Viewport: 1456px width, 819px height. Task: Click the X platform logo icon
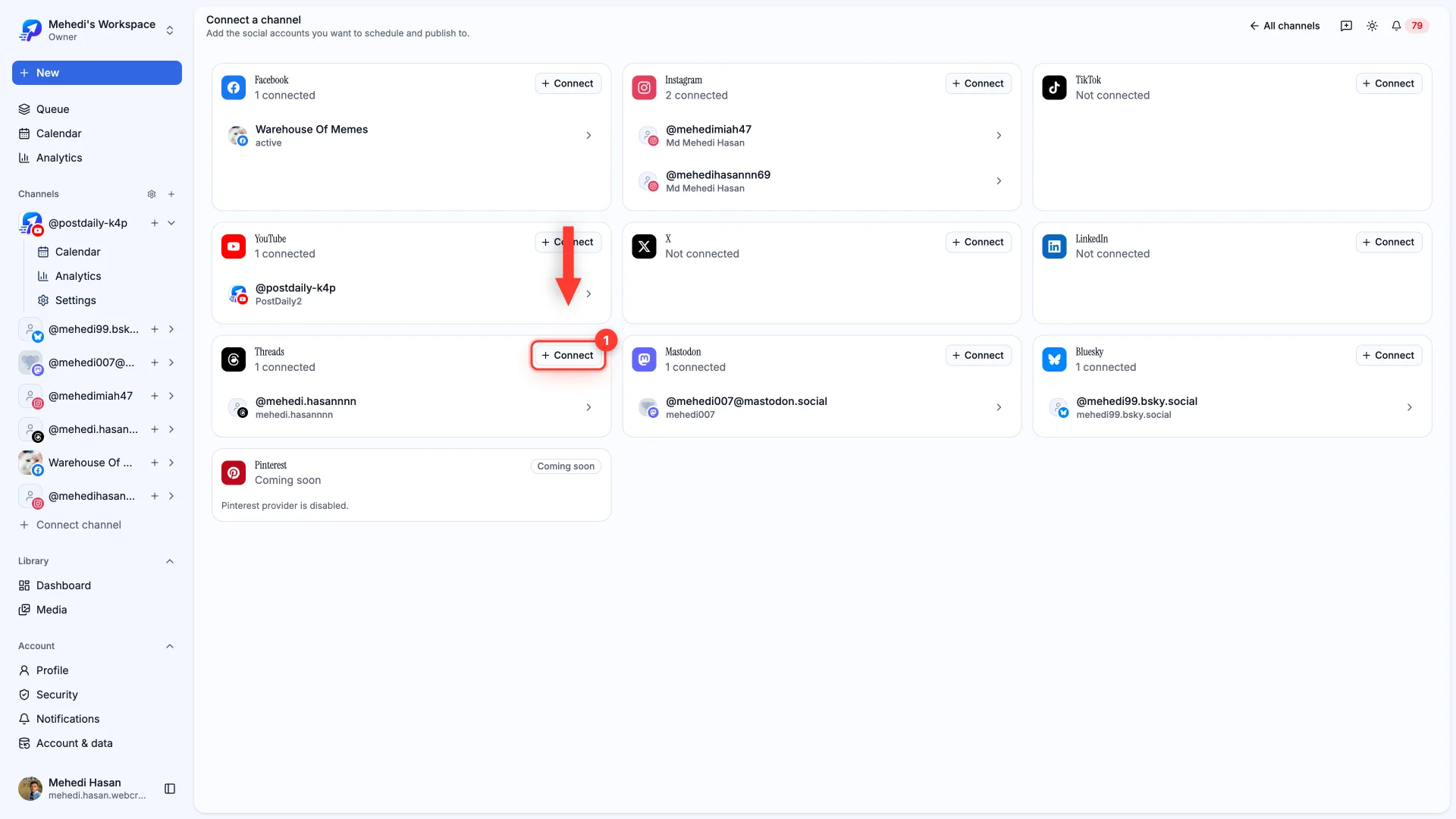pyautogui.click(x=644, y=246)
